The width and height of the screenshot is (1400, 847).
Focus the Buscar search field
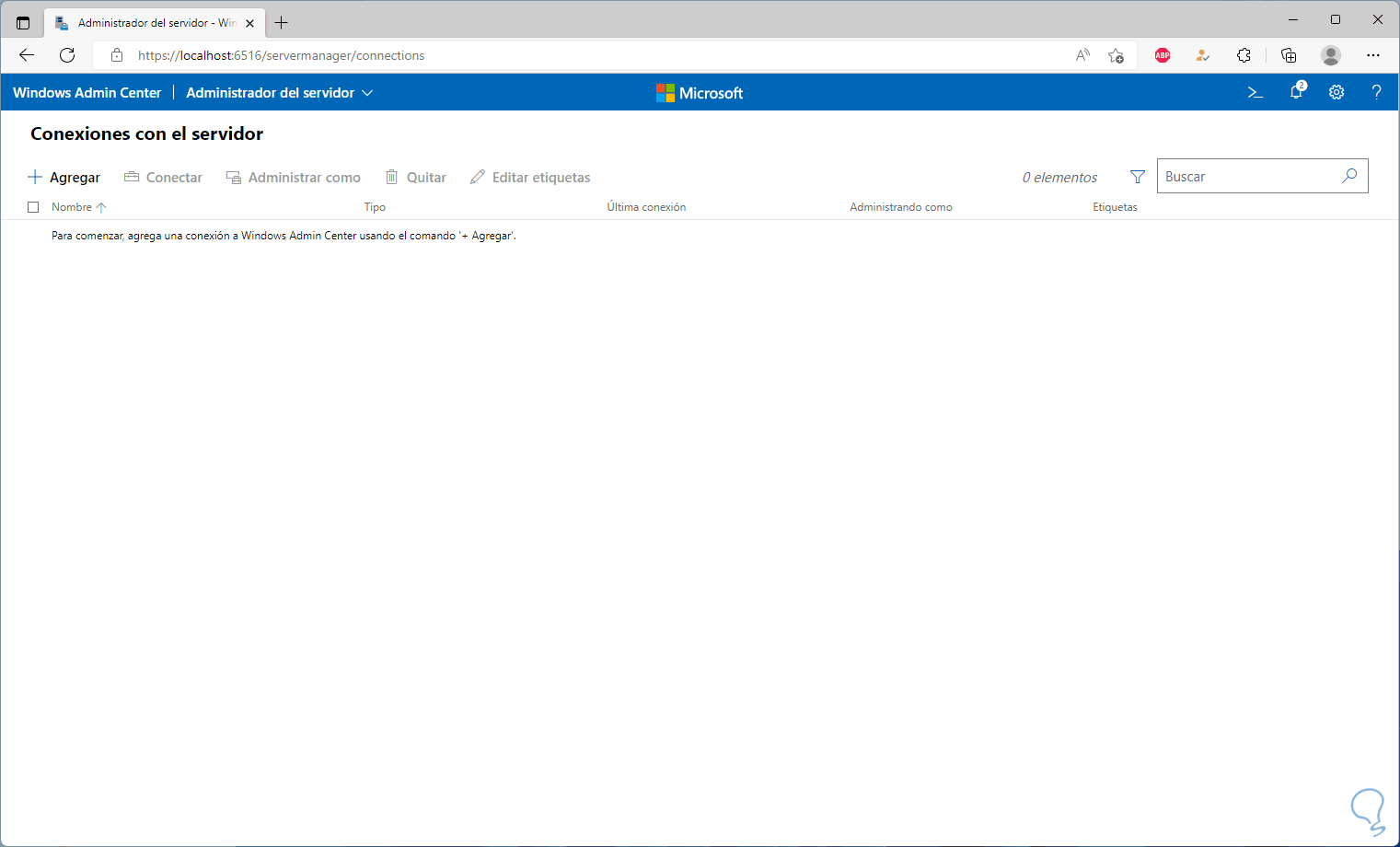pos(1263,176)
